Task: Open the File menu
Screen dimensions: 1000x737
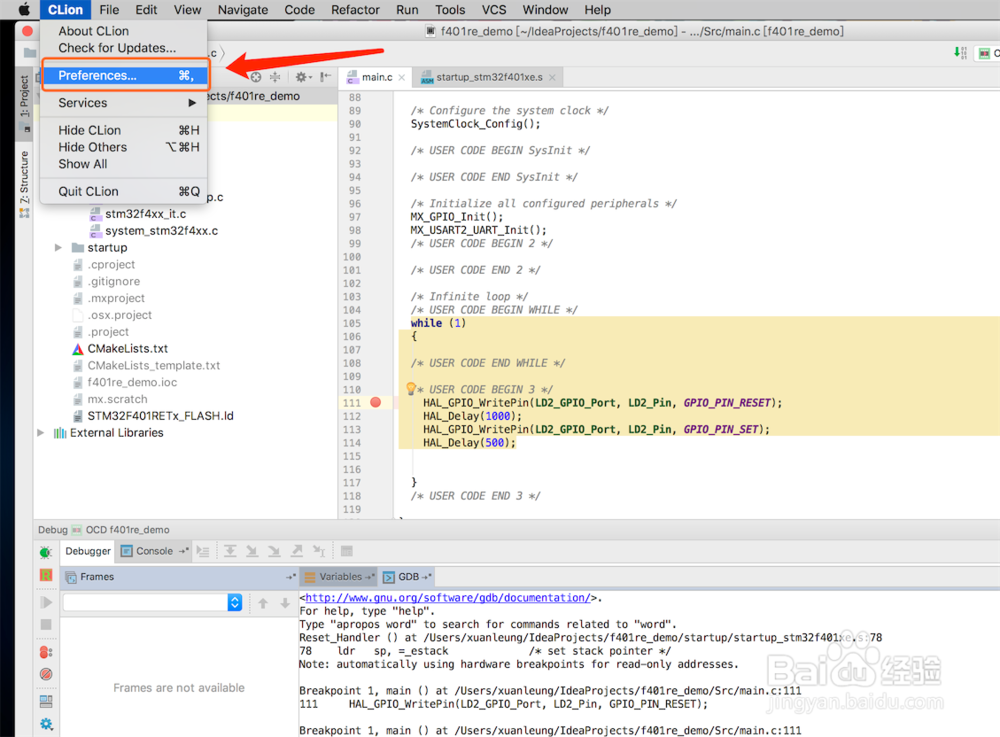Action: point(109,10)
